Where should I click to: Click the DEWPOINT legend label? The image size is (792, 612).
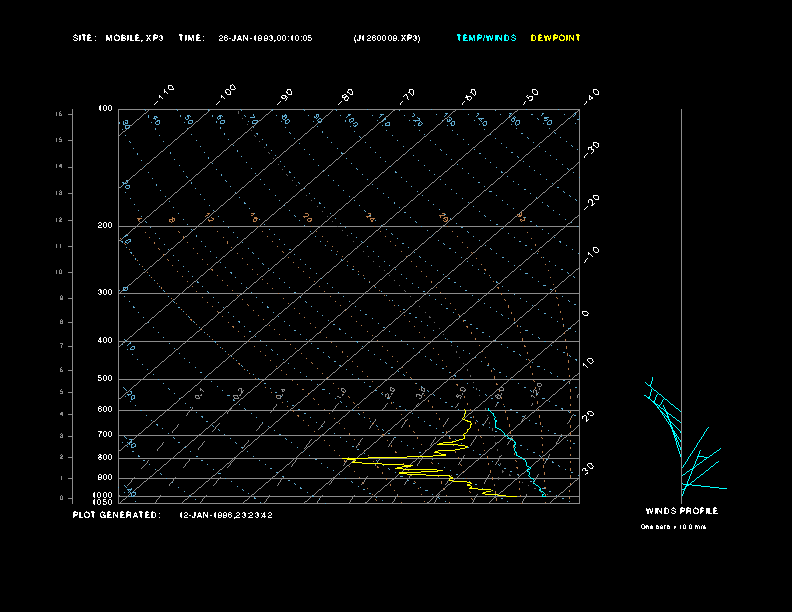[555, 38]
